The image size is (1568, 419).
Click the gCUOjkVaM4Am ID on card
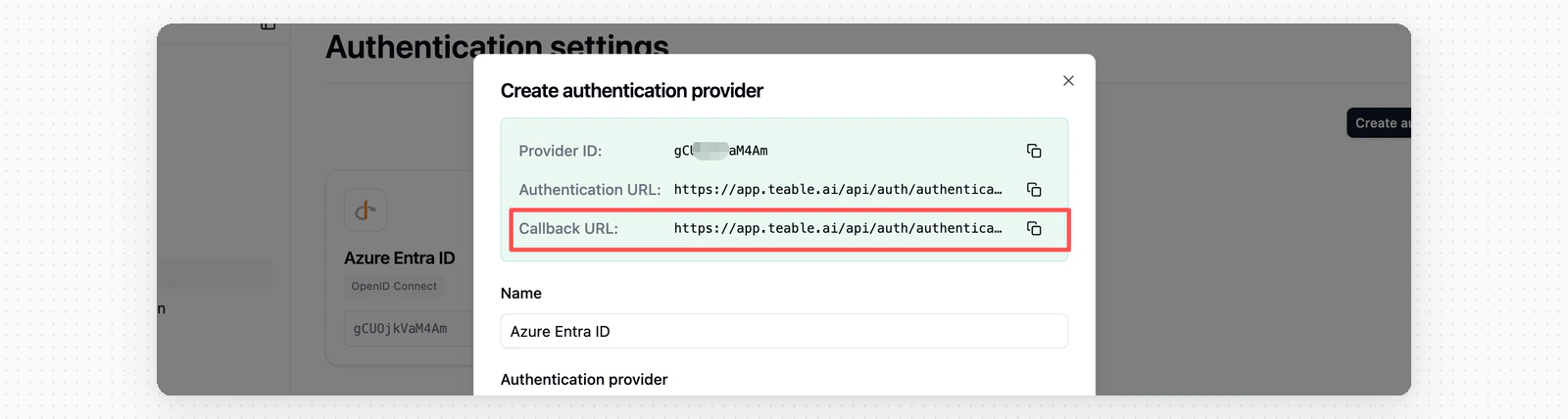pos(400,329)
